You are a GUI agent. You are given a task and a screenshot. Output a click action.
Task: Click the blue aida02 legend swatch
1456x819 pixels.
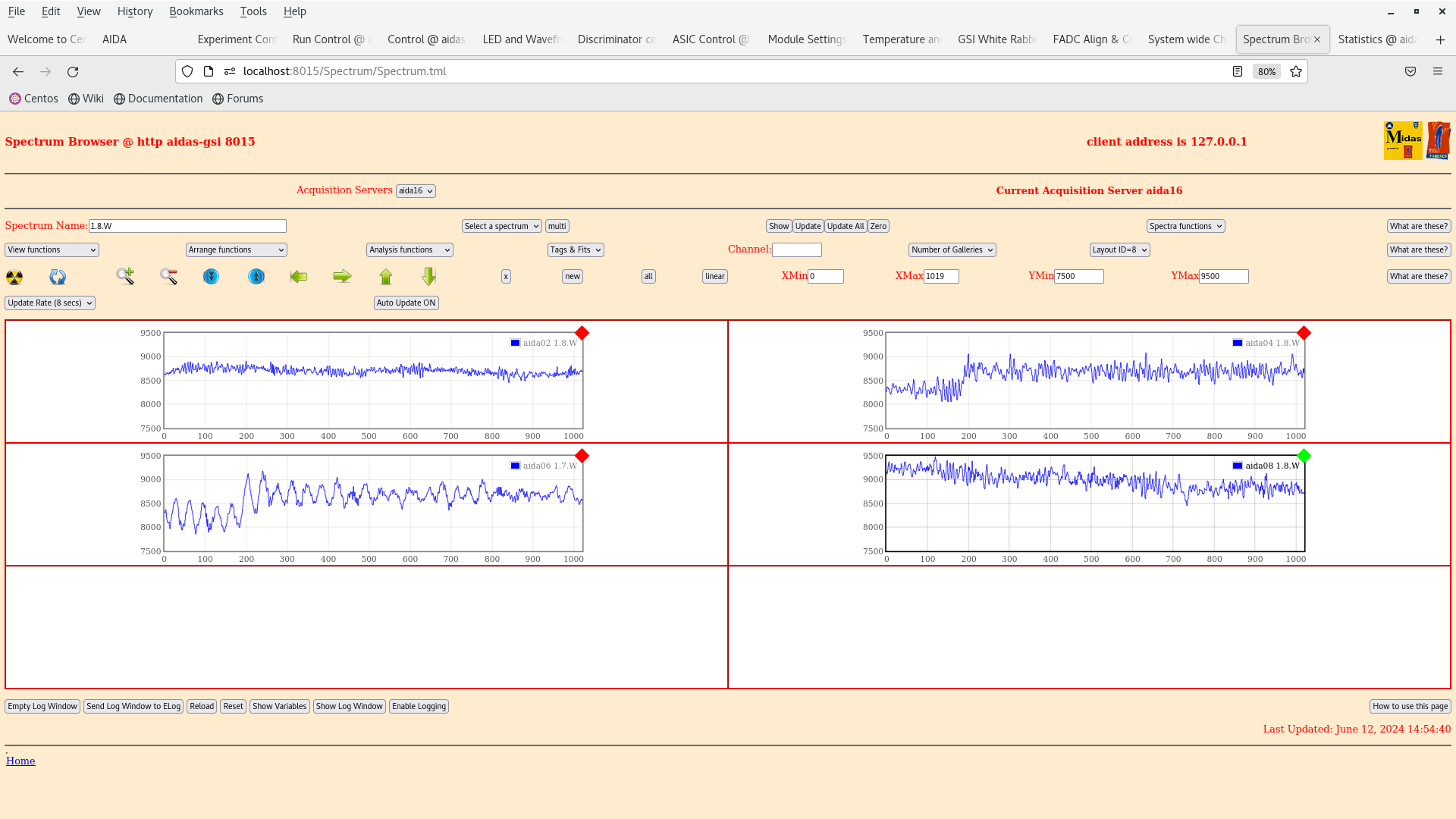(x=515, y=343)
